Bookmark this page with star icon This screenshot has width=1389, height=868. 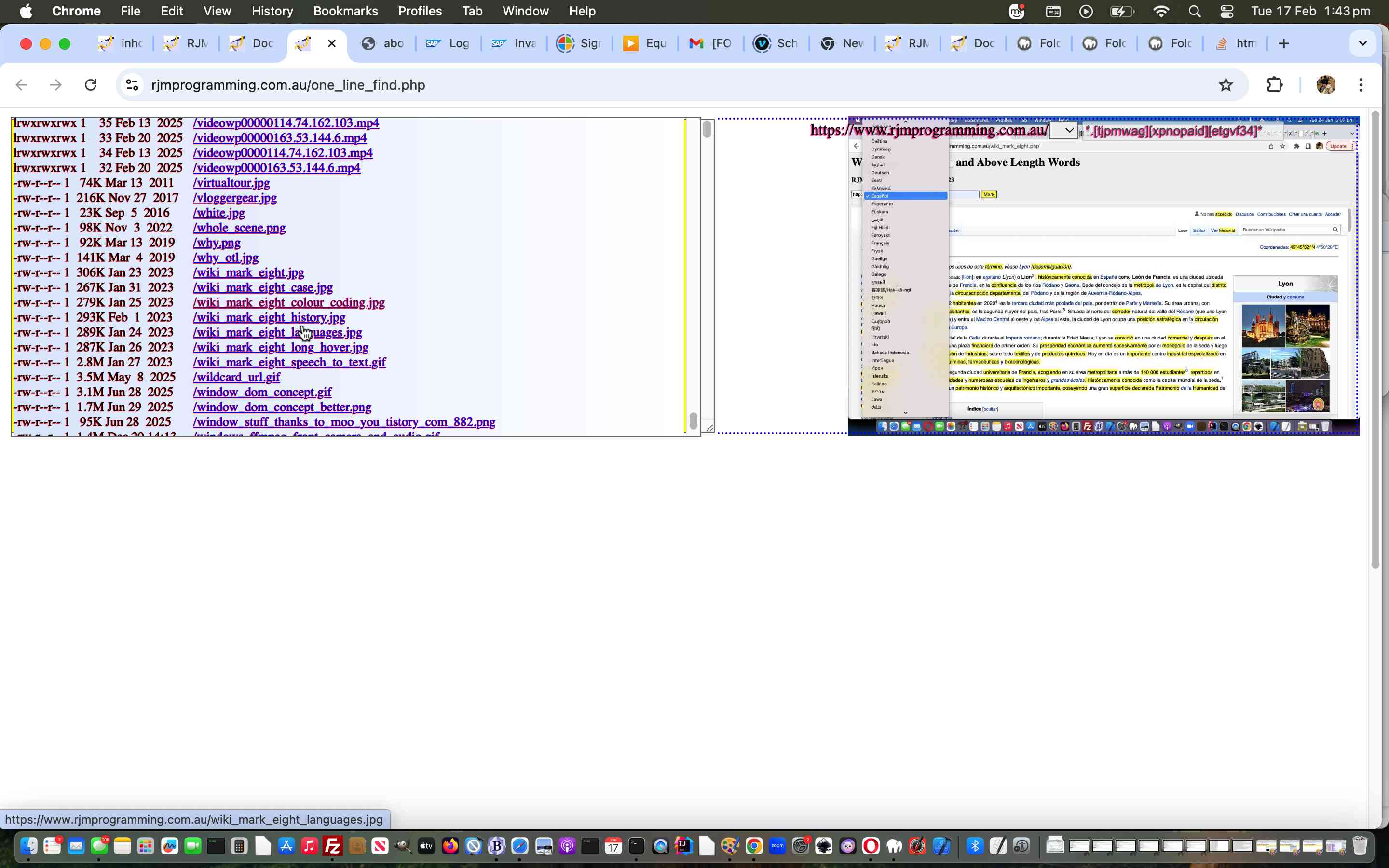point(1226,85)
